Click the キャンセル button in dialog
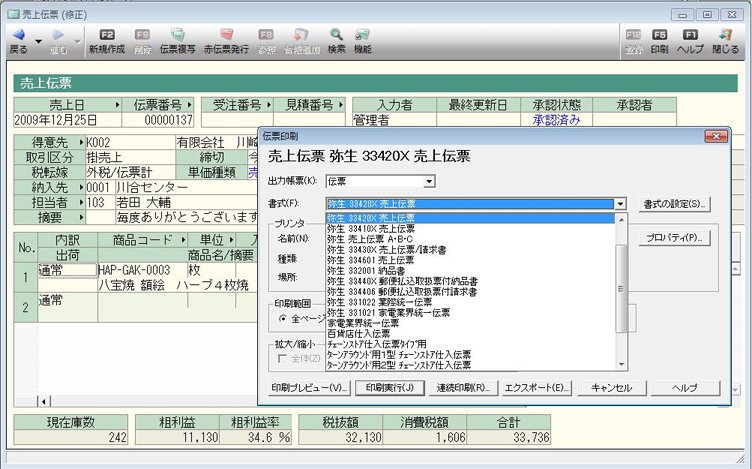Viewport: 752px width, 469px height. [611, 388]
